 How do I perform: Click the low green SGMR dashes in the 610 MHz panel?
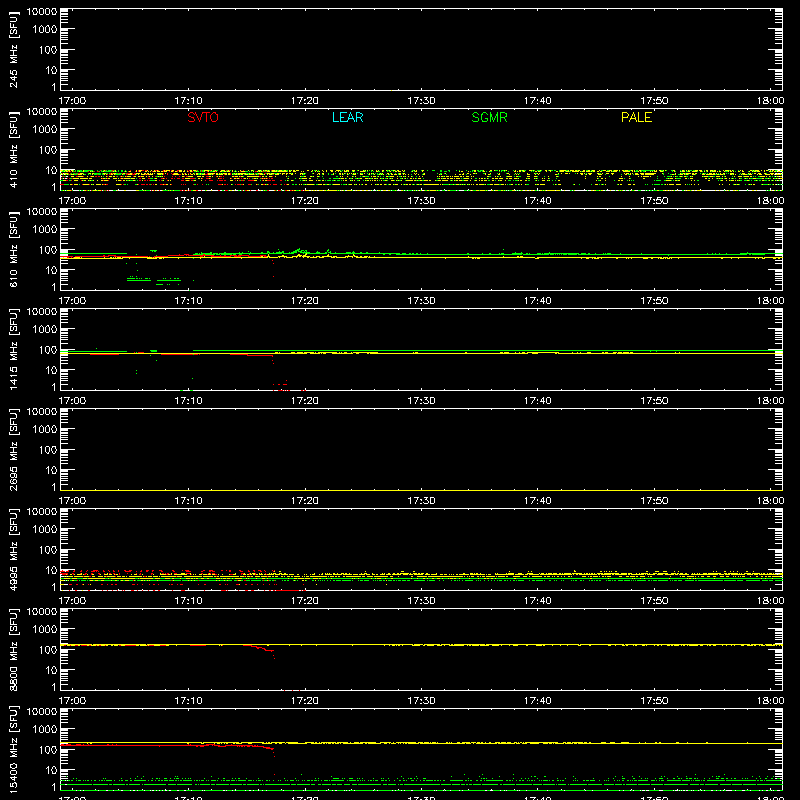click(x=153, y=280)
